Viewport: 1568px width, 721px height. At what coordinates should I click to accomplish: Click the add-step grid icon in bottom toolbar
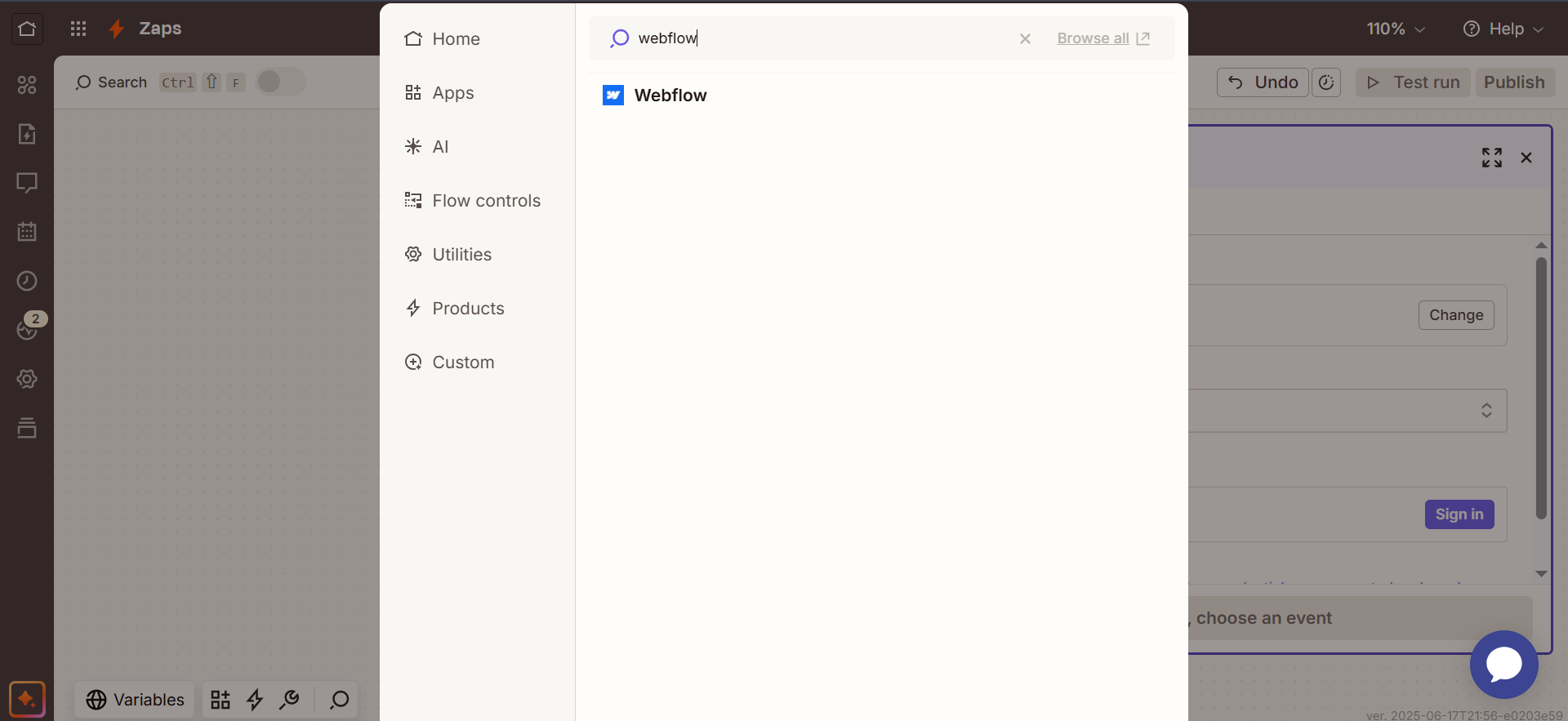(220, 700)
